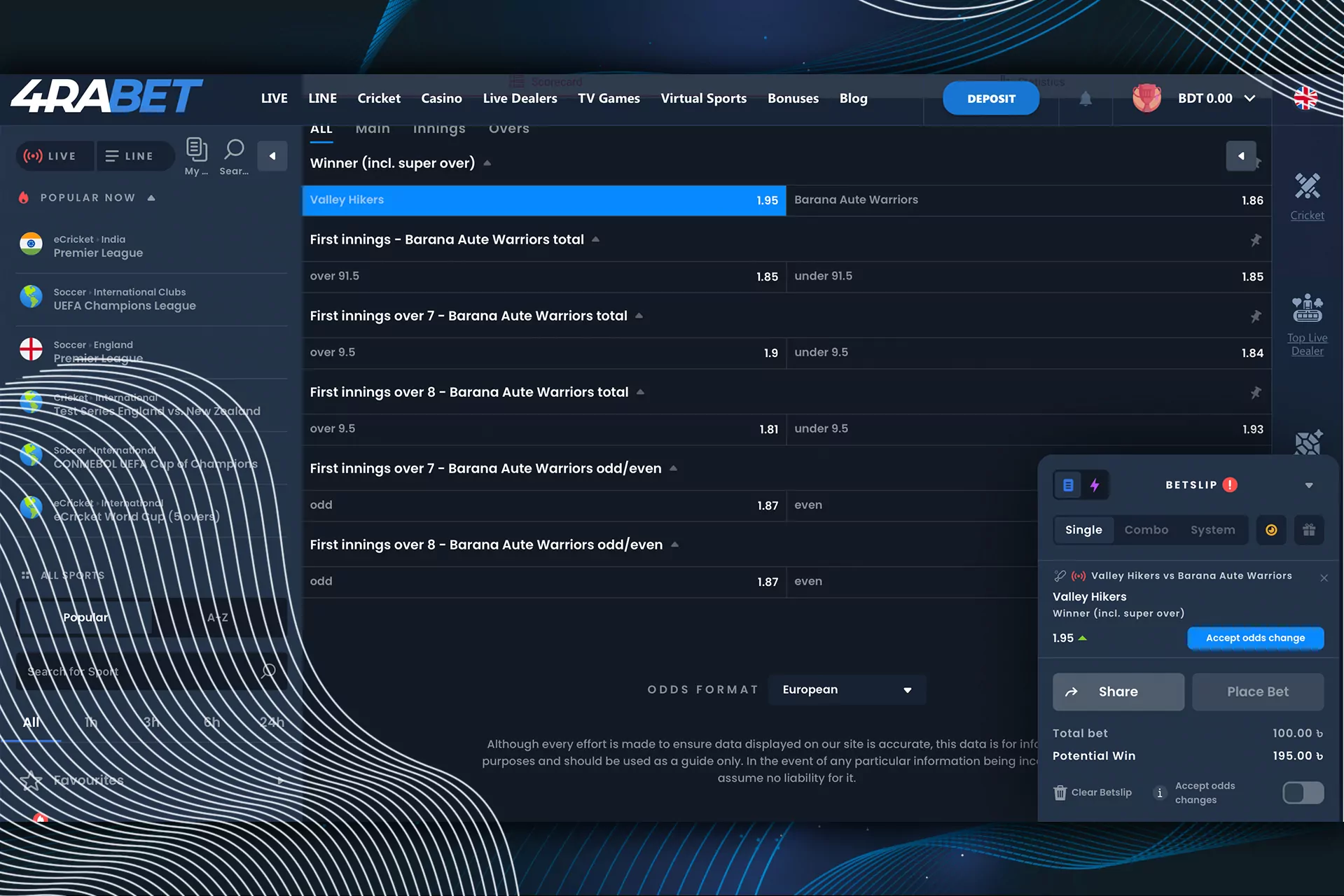Filter events within 3h
Image resolution: width=1344 pixels, height=896 pixels.
[151, 722]
